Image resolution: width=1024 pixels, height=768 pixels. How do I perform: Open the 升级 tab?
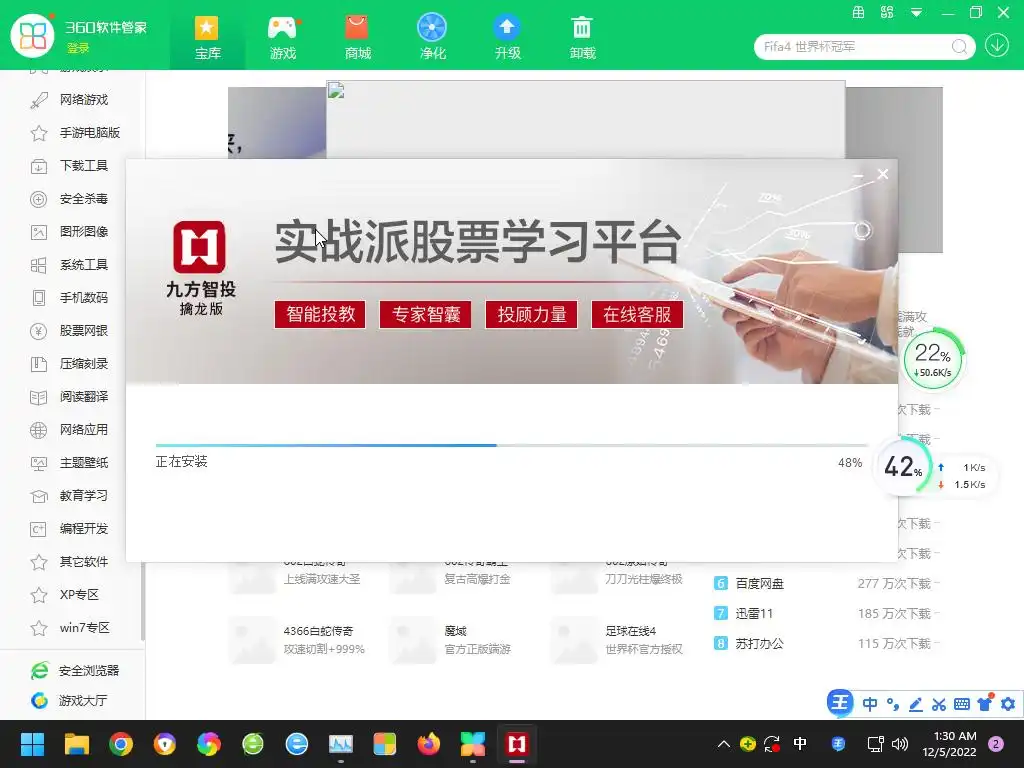pos(507,37)
